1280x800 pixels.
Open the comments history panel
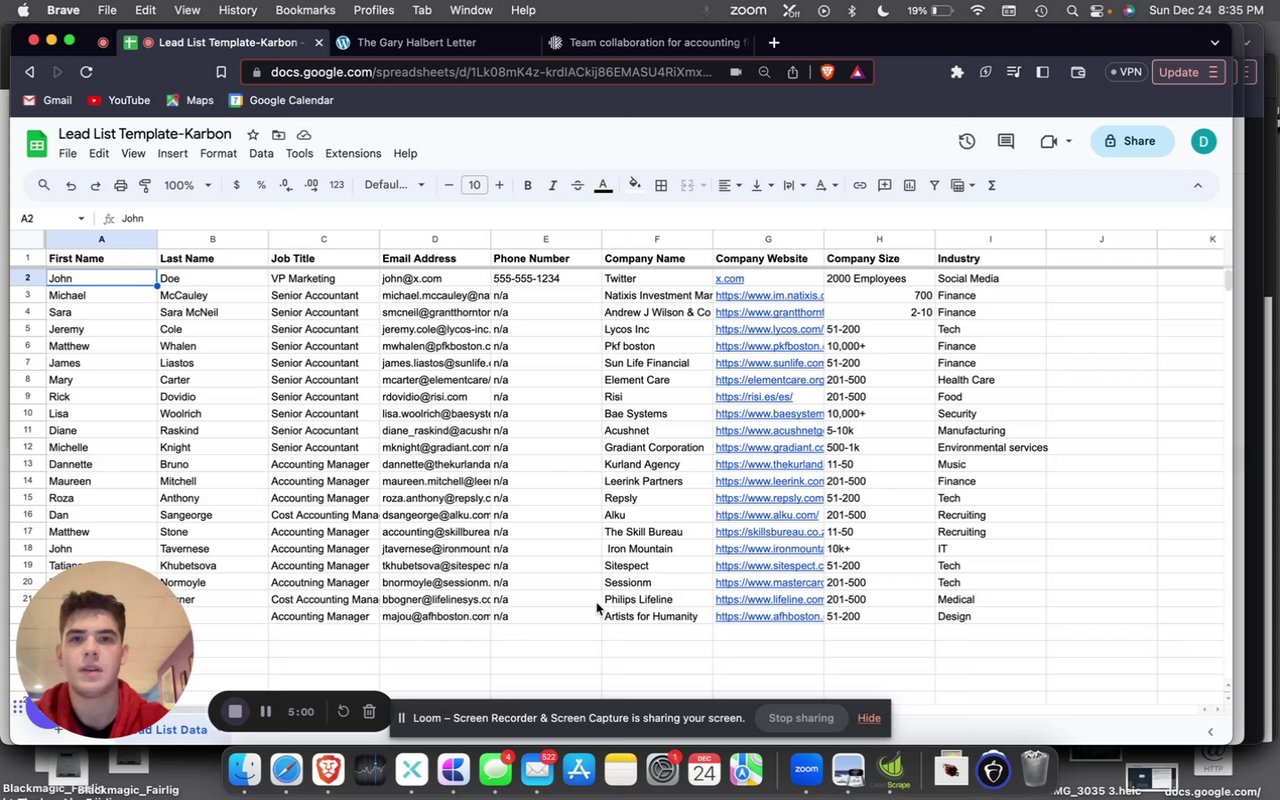[1006, 141]
